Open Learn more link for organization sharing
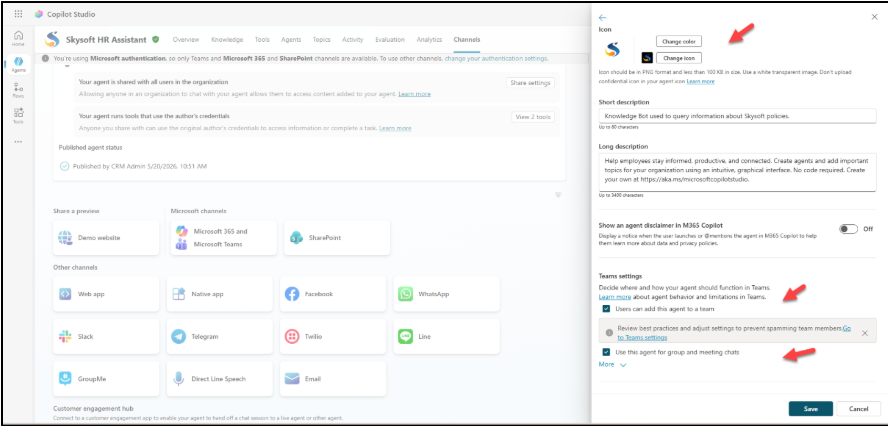The width and height of the screenshot is (888, 426). pyautogui.click(x=414, y=93)
